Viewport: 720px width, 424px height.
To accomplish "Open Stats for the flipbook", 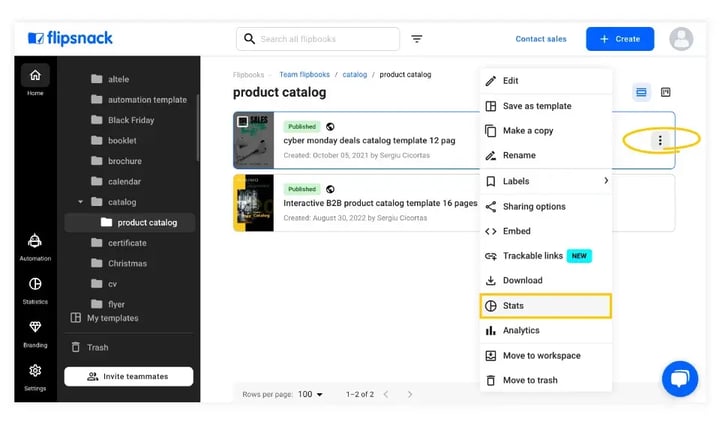I will pos(546,306).
